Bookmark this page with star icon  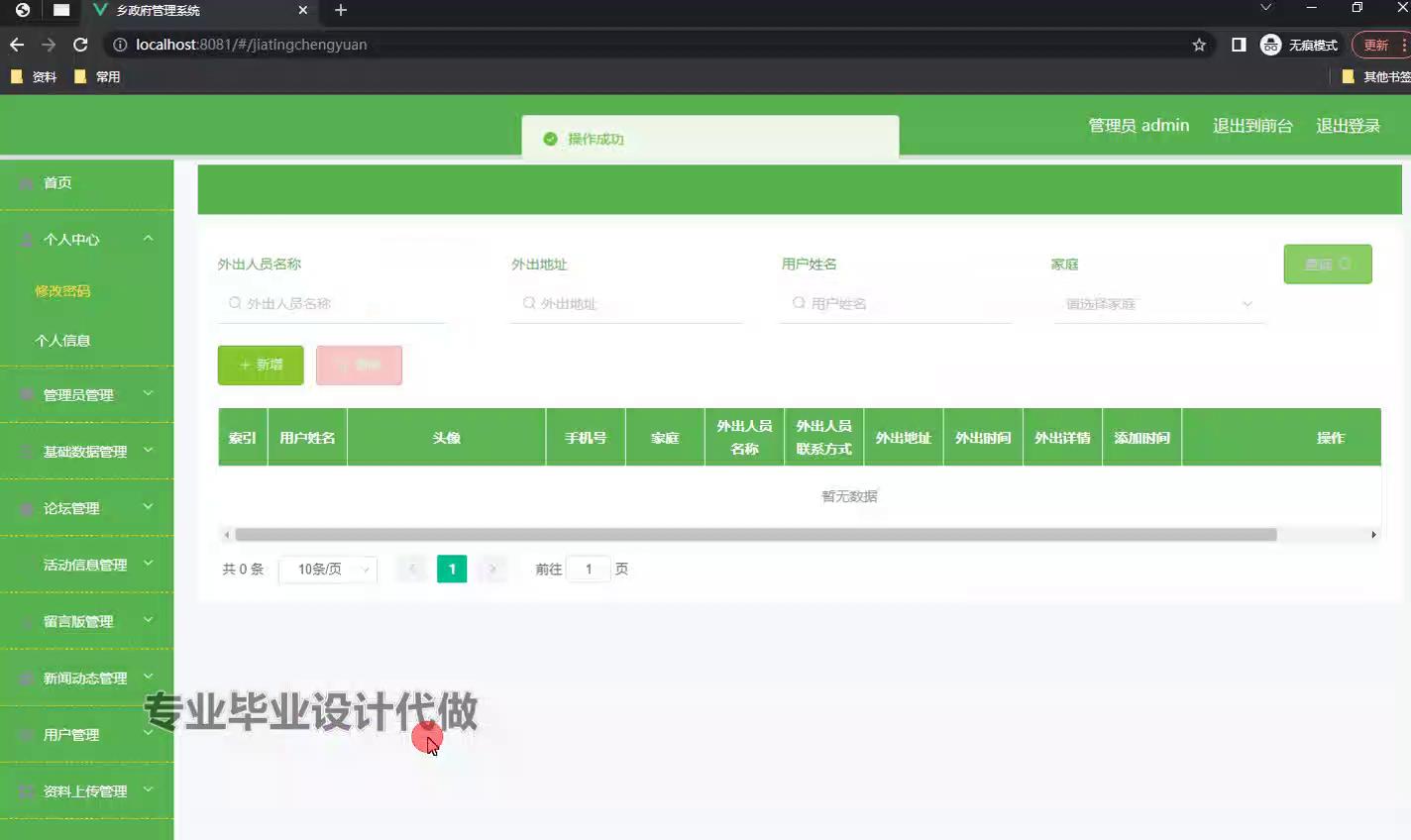1199,45
